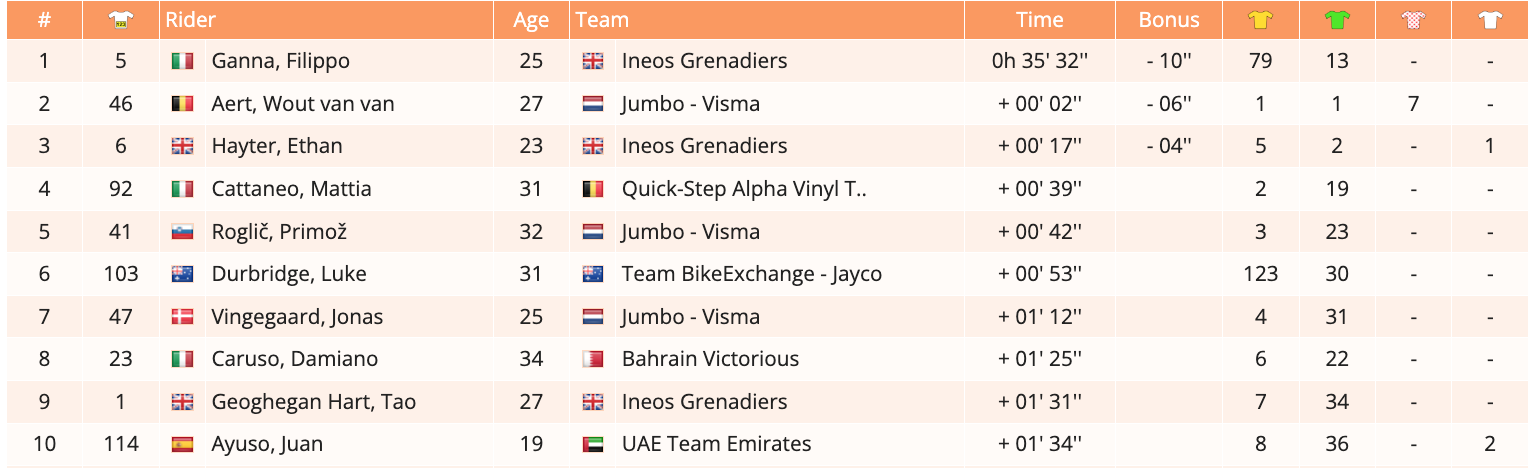Click the polka dot jersey header icon
The height and width of the screenshot is (468, 1536).
pyautogui.click(x=1413, y=20)
